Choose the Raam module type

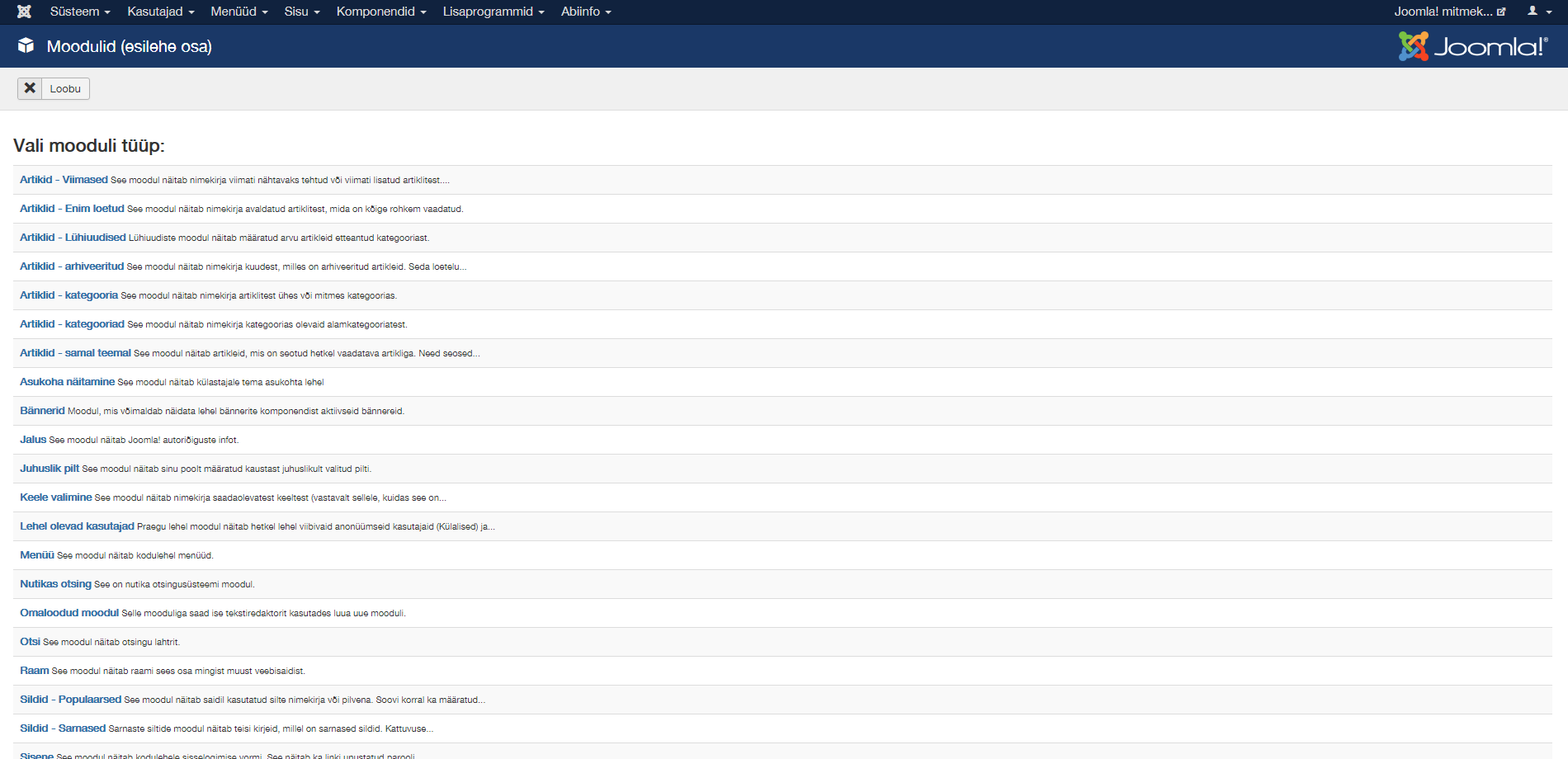pos(35,671)
